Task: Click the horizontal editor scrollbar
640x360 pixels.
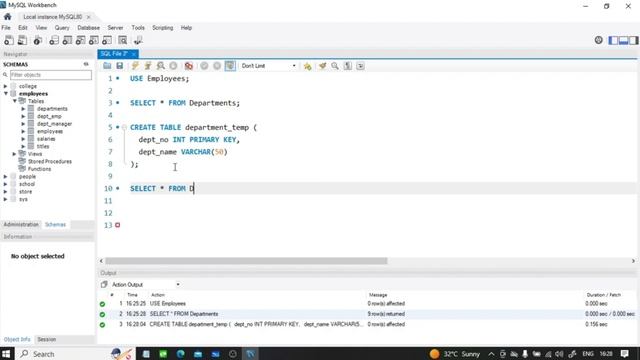Action: click(246, 261)
